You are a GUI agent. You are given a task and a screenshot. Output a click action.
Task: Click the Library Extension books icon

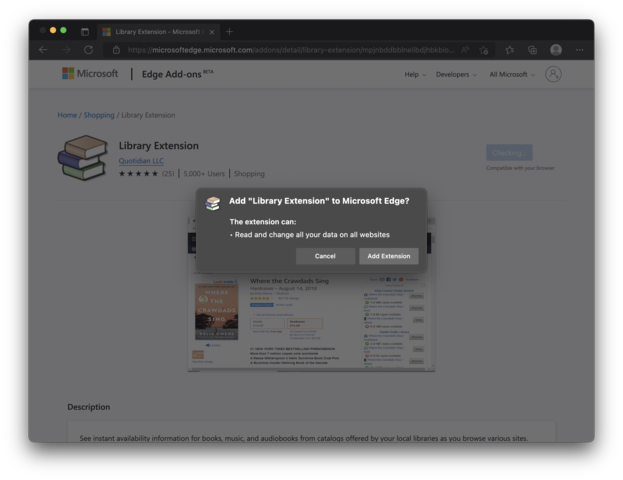click(83, 158)
